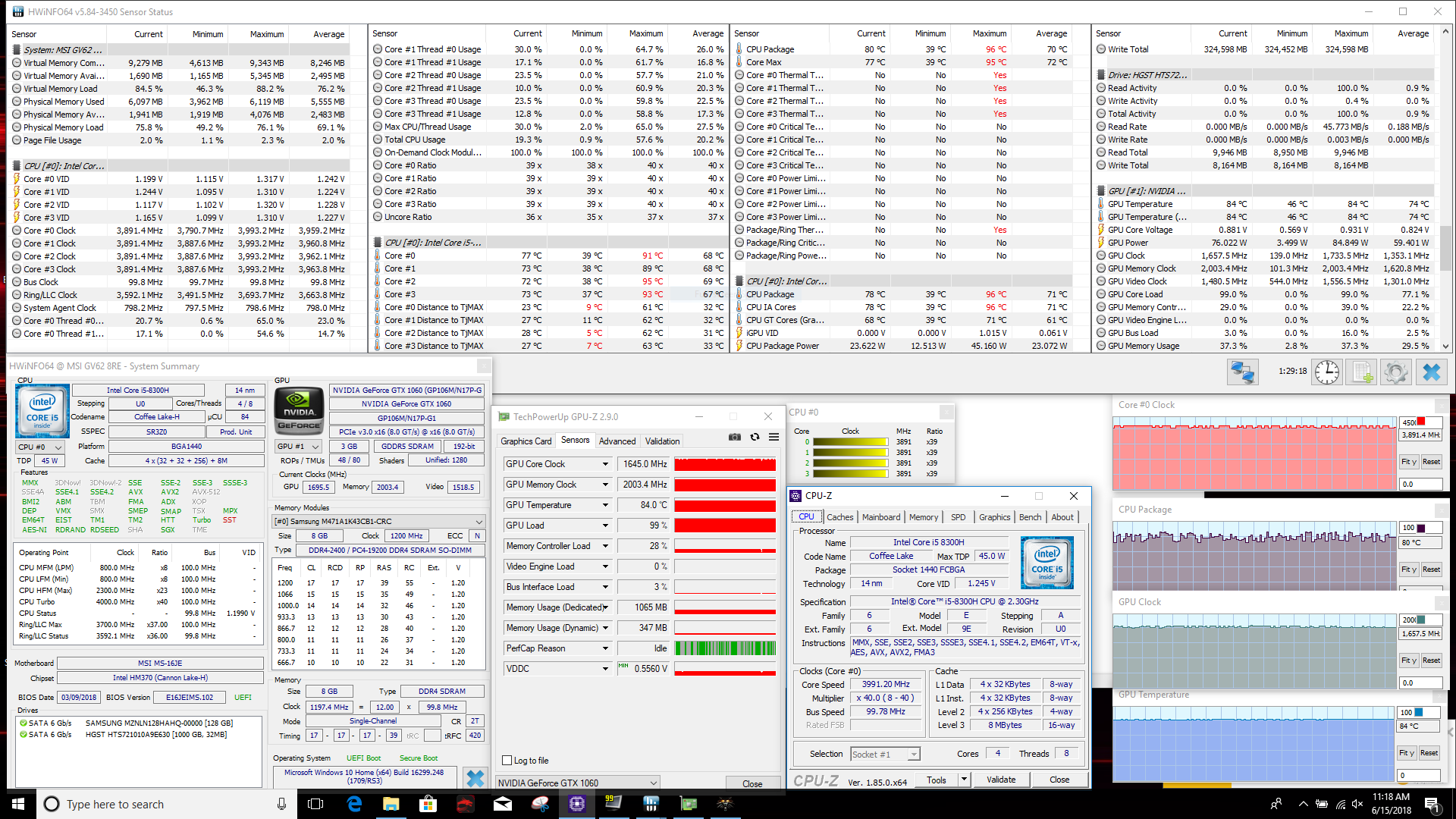1456x819 pixels.
Task: Enable the Log to file checkbox
Action: (507, 760)
